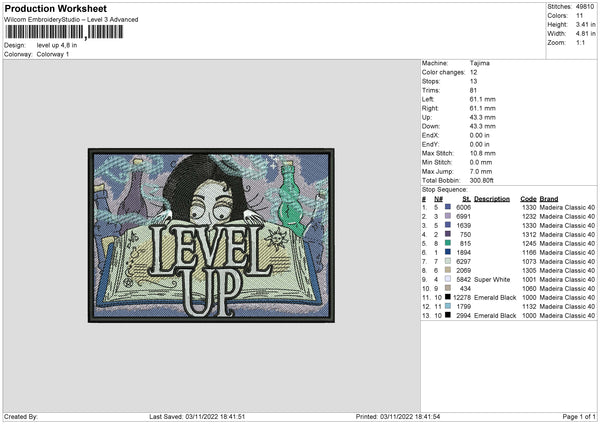Select stitch count 6006 in stop 1
Viewport: 600px width, 424px height.
(x=463, y=207)
